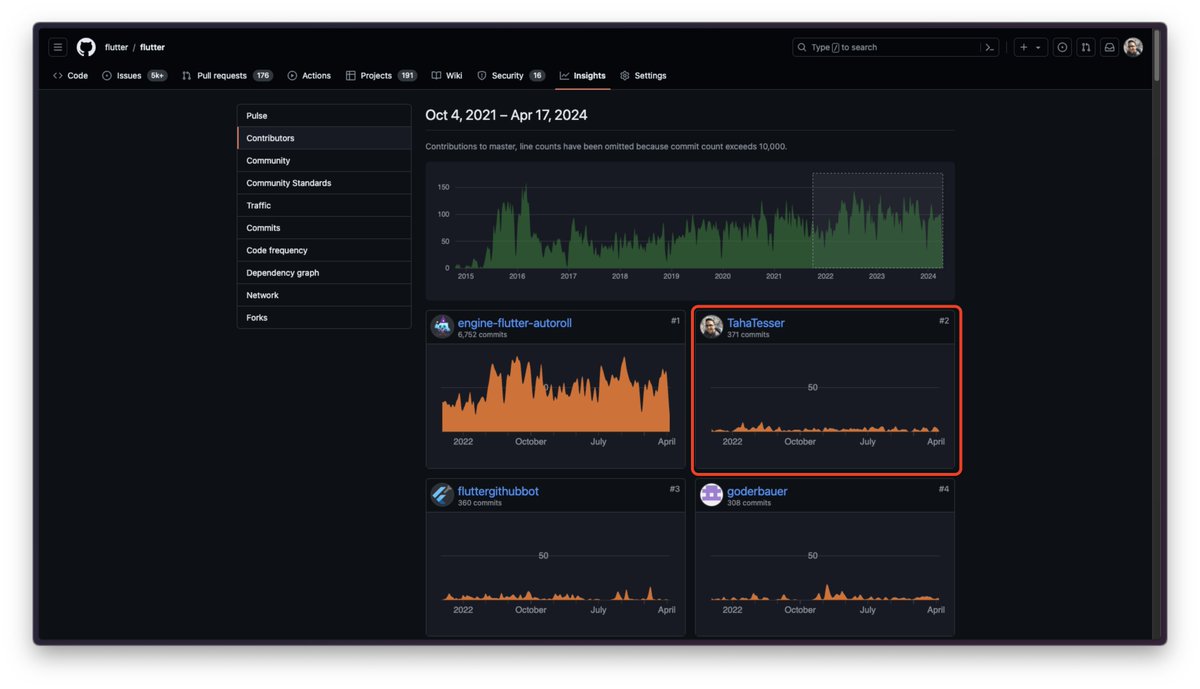Open the user profile avatar menu
This screenshot has height=689, width=1200.
pyautogui.click(x=1133, y=47)
